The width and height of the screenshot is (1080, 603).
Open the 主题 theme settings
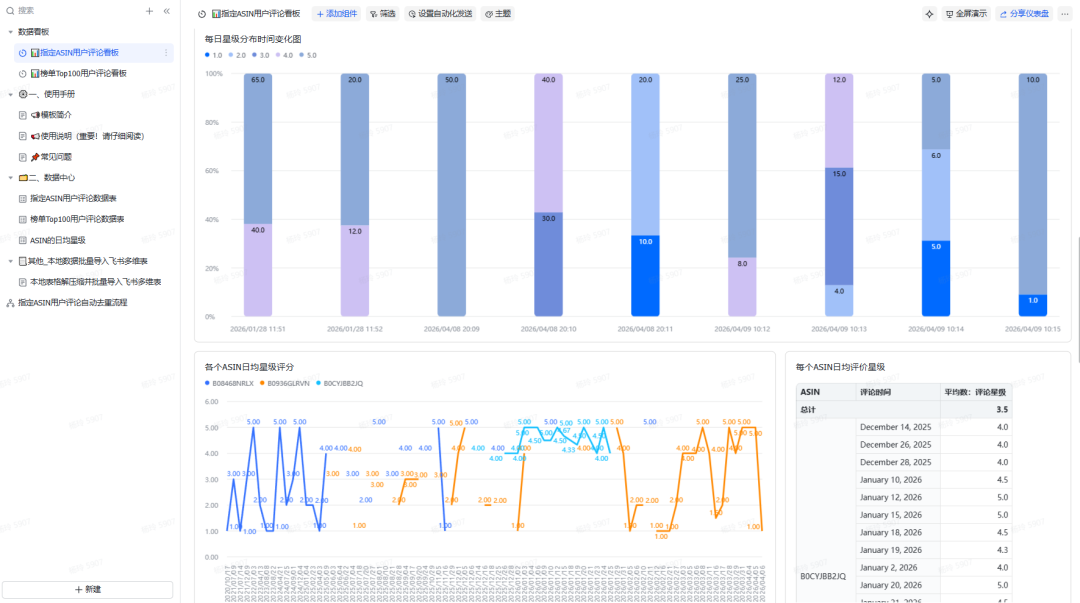(x=497, y=14)
